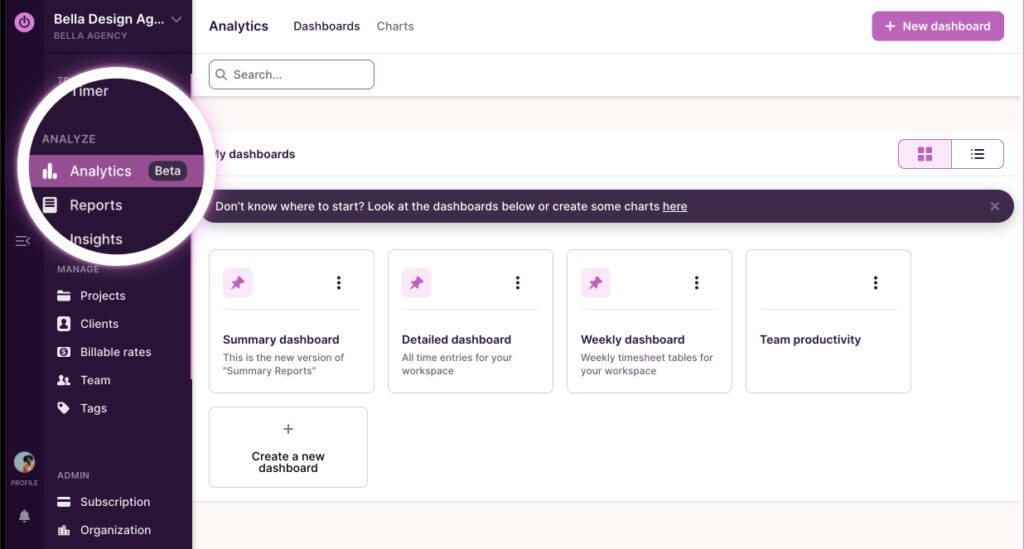Image resolution: width=1024 pixels, height=549 pixels.
Task: Click the "All time entries for your workspace" description
Action: coord(457,364)
